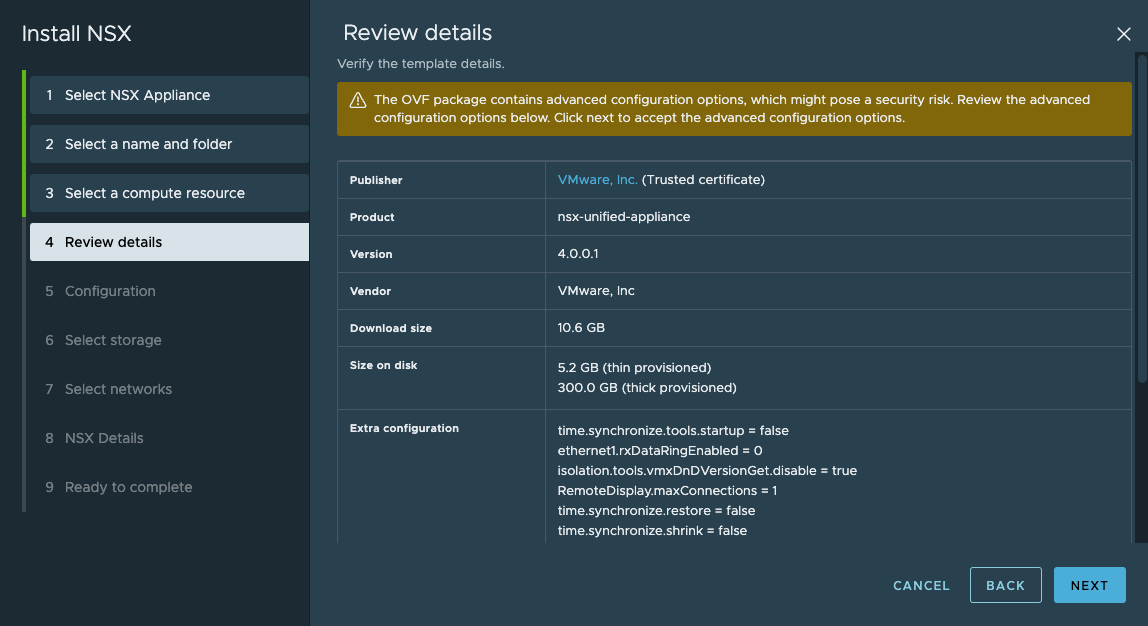Click the Extra configuration row label
The image size is (1148, 626).
click(x=404, y=428)
